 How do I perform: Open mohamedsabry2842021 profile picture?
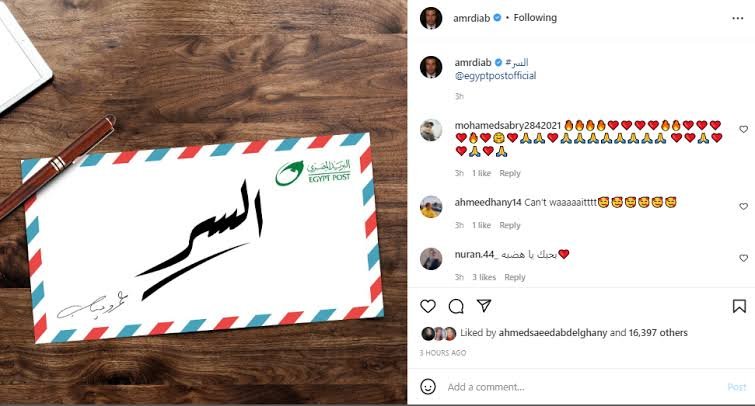(430, 130)
